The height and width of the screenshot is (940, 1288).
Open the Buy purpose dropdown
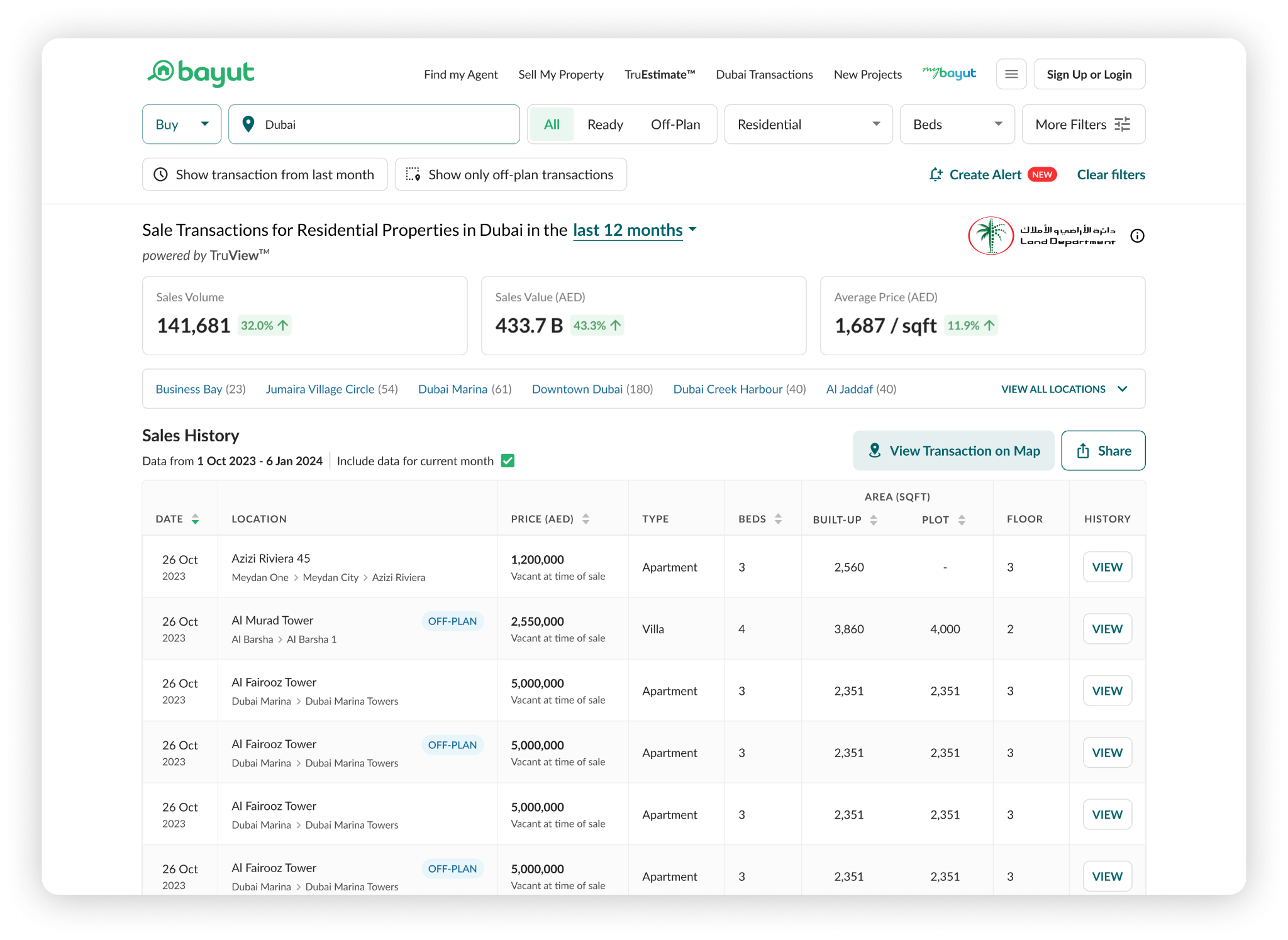[x=182, y=124]
